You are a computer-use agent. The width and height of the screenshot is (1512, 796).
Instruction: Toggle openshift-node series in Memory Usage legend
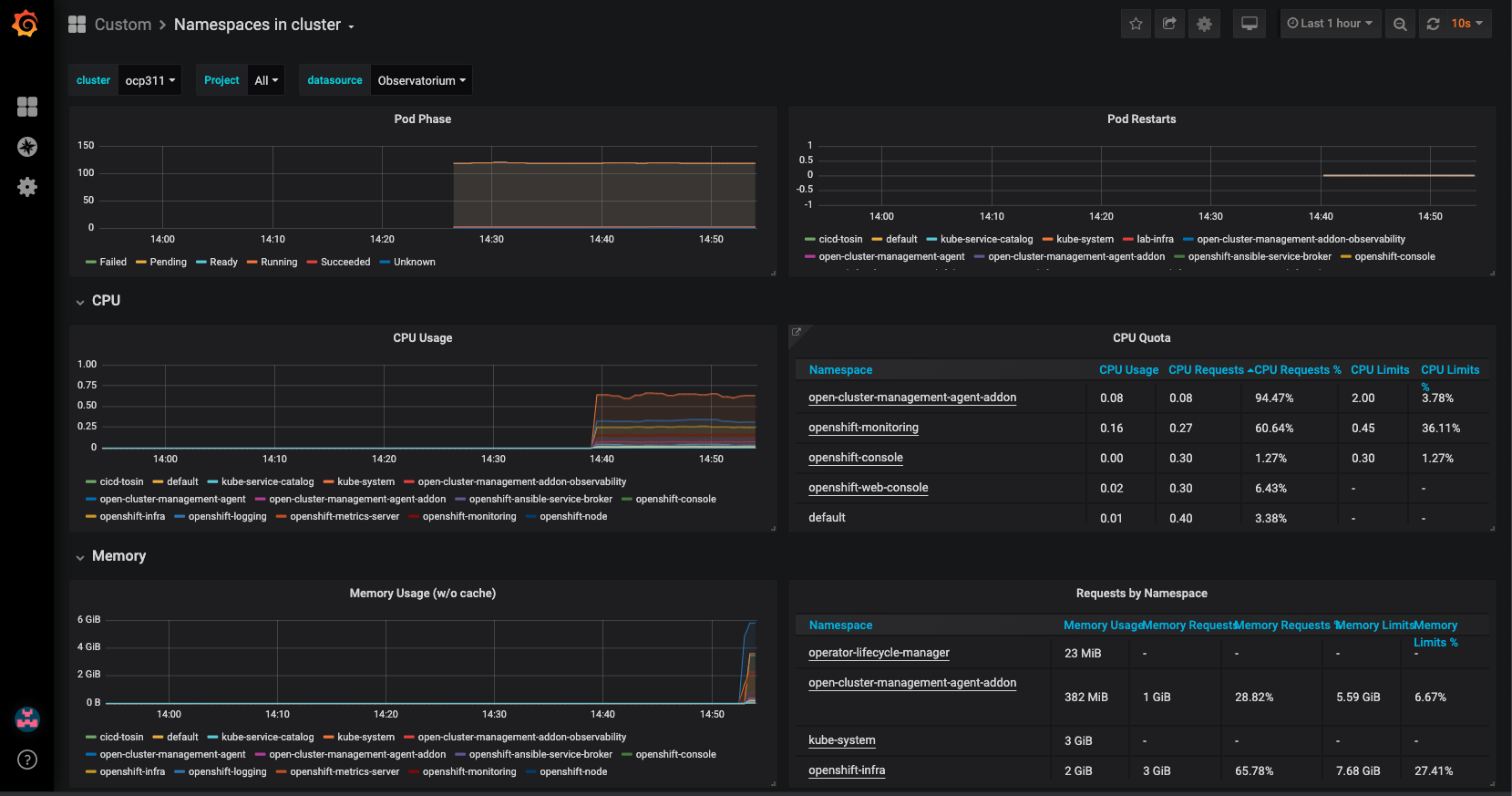[573, 772]
